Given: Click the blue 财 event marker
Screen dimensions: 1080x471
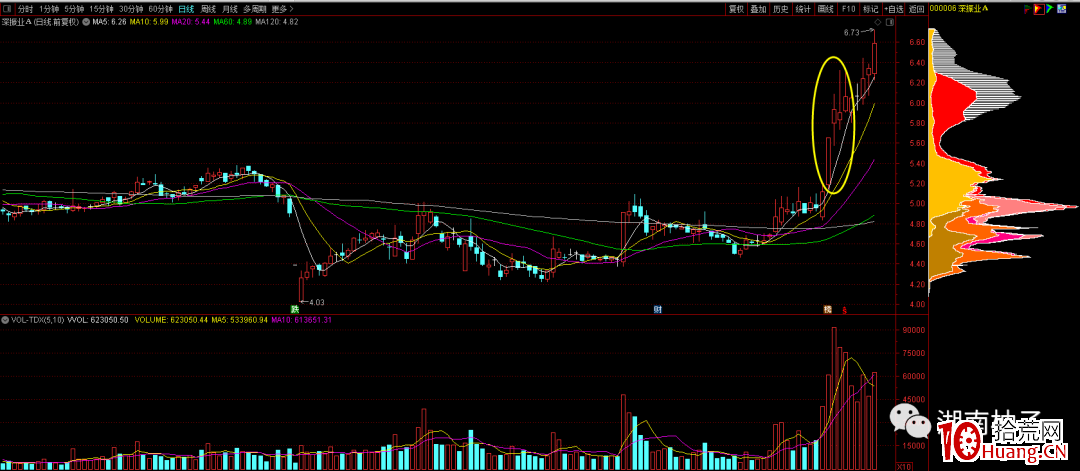Looking at the screenshot, I should coord(657,309).
